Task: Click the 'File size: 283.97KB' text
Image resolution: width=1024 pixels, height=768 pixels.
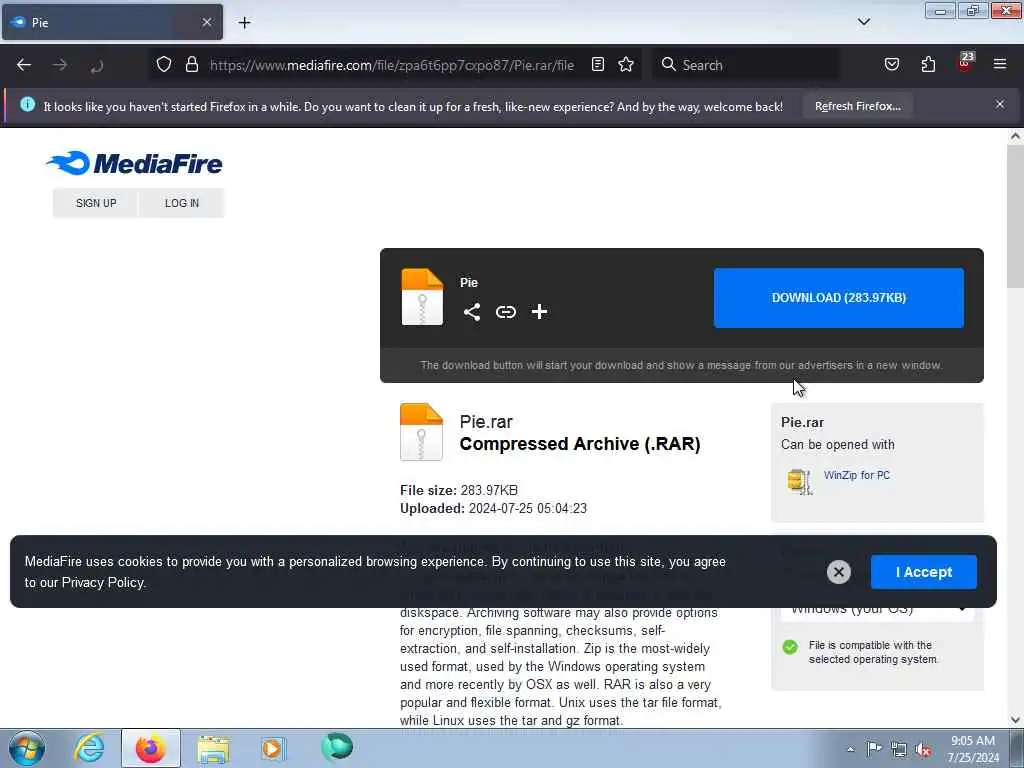Action: point(458,490)
